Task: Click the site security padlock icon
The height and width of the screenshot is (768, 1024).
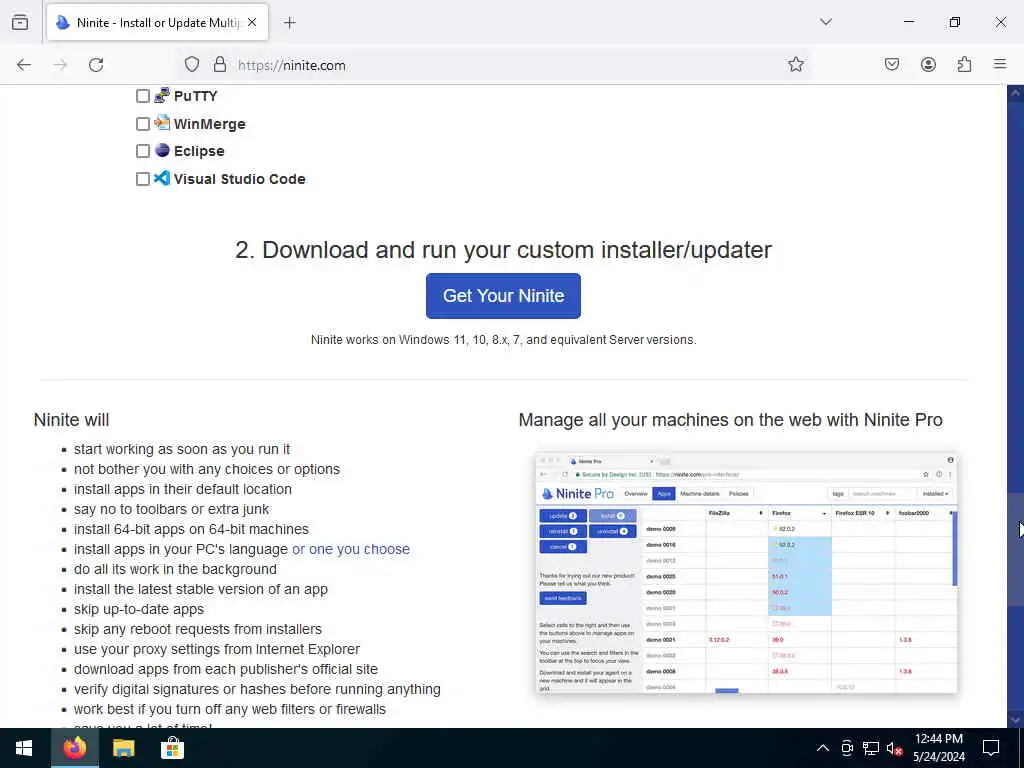Action: [x=220, y=65]
